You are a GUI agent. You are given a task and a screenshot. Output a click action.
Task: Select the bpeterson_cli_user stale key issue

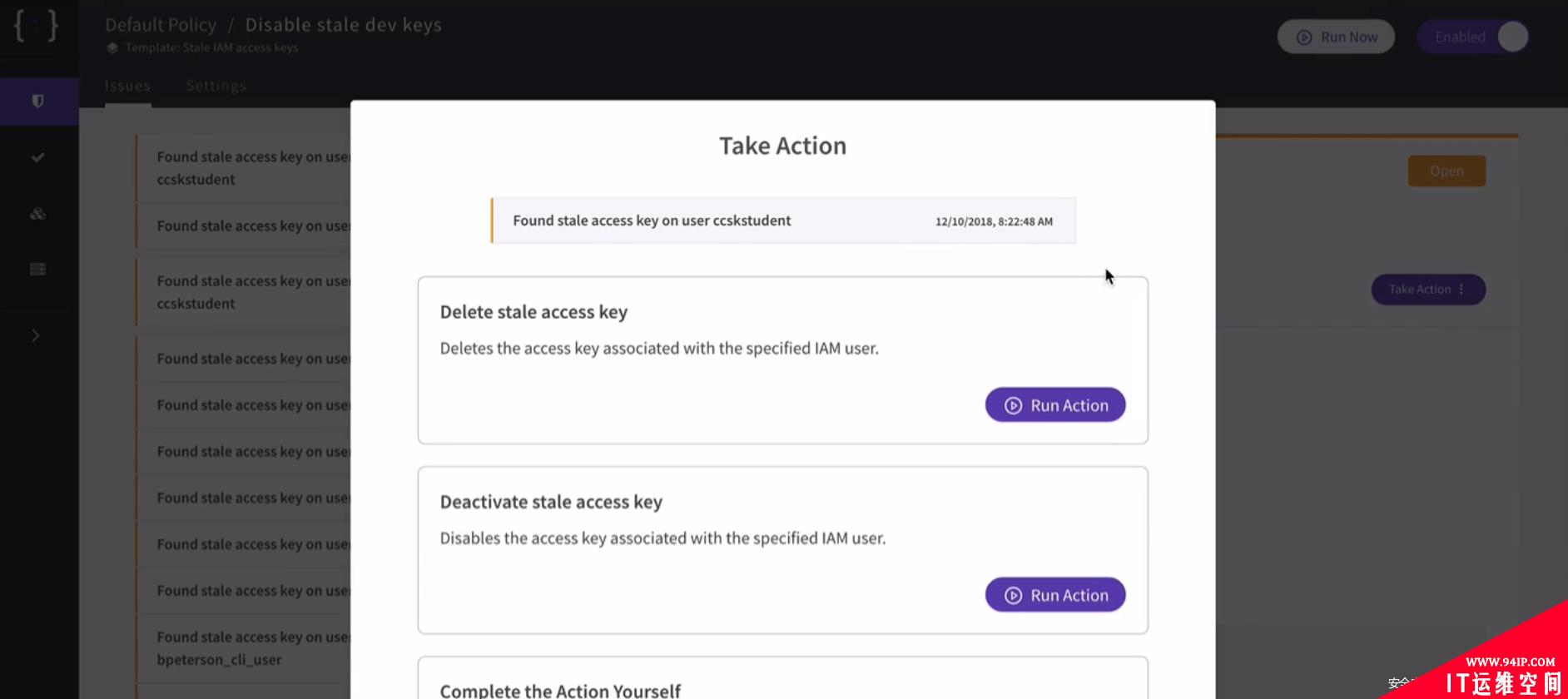244,648
